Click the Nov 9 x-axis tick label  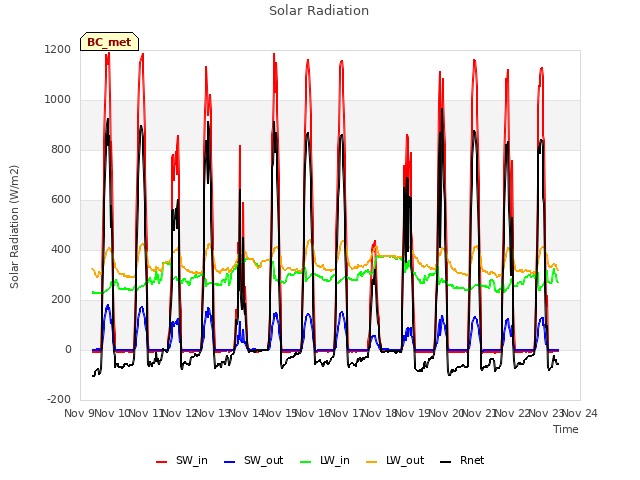[78, 413]
